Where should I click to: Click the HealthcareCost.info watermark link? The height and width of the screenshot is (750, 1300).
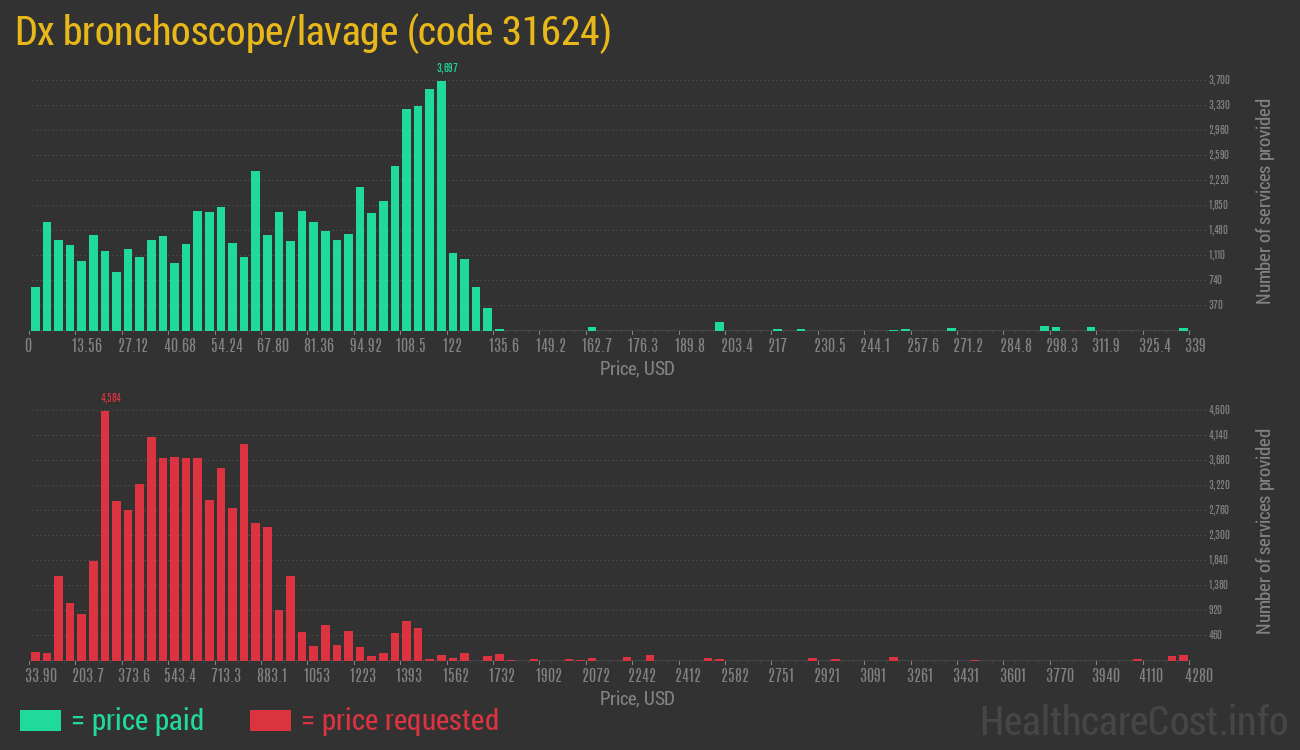coord(1133,720)
